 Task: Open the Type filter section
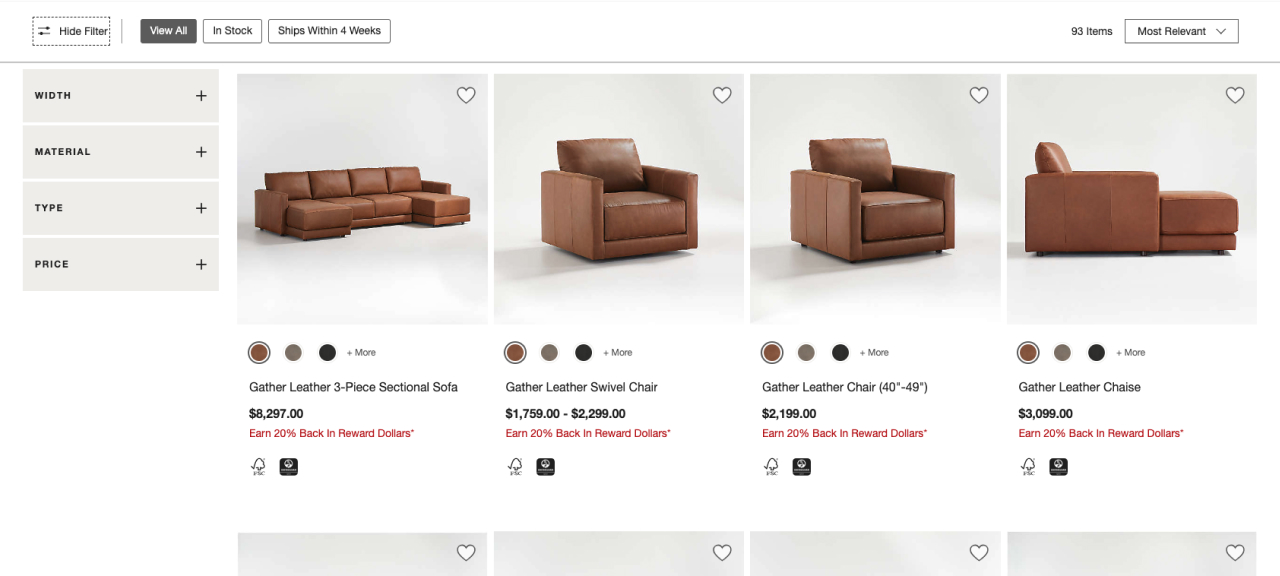click(120, 208)
